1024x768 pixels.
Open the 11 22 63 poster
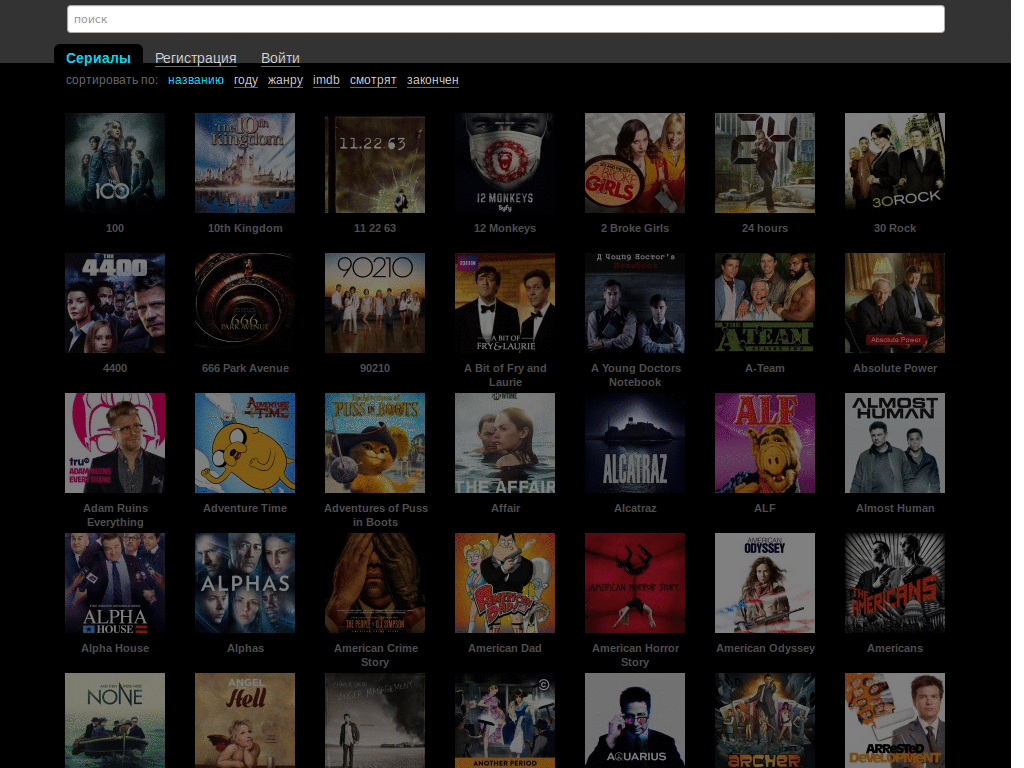[375, 163]
